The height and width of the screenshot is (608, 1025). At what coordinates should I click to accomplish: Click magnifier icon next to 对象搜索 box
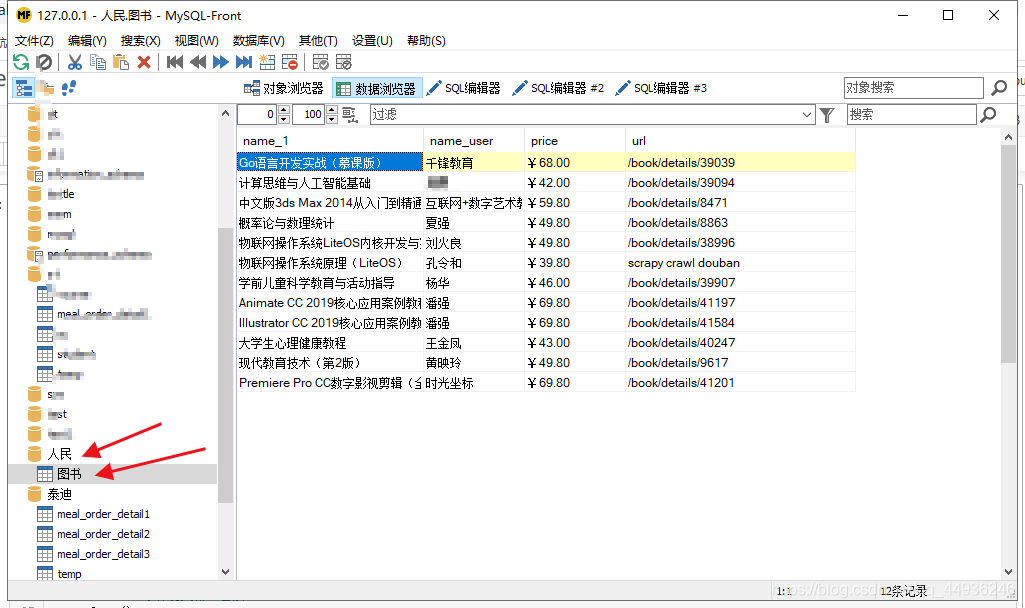click(999, 88)
